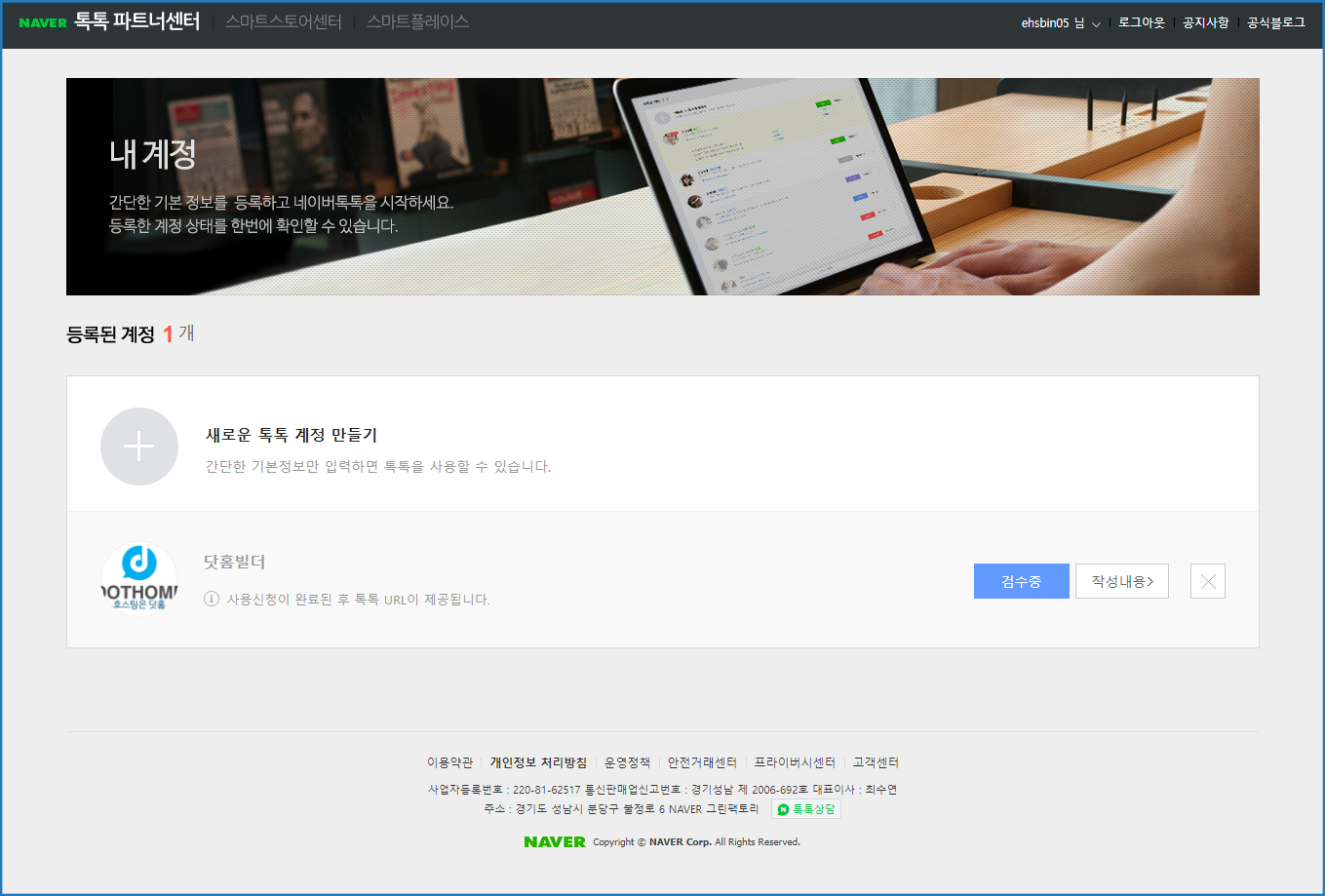Viewport: 1325px width, 896px height.
Task: Visit the 공식블로그 link
Action: [x=1275, y=22]
